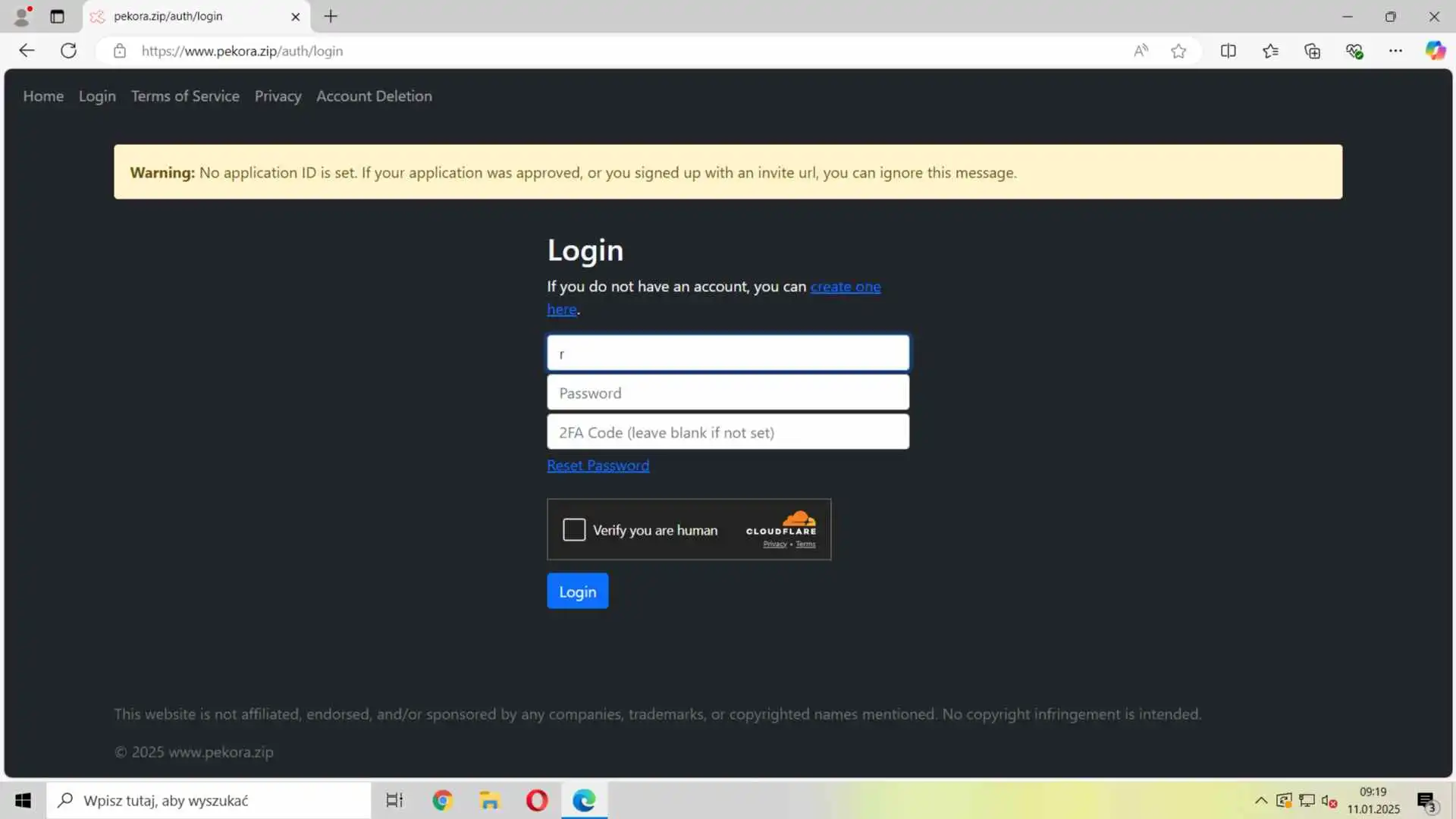The width and height of the screenshot is (1456, 819).
Task: Click the 2FA Code field
Action: click(727, 432)
